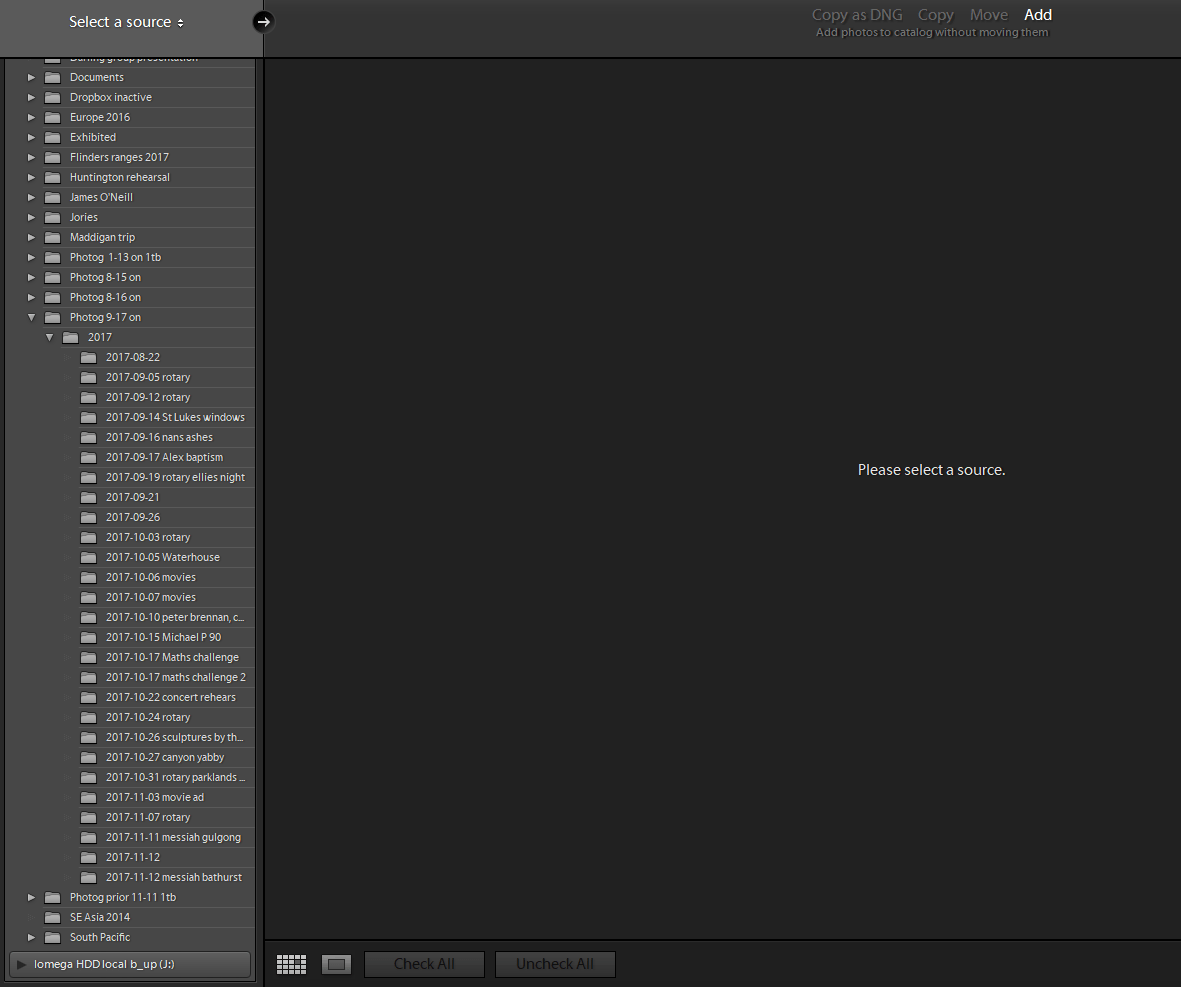Viewport: 1181px width, 987px height.
Task: Expand the Jories folder
Action: tap(31, 217)
